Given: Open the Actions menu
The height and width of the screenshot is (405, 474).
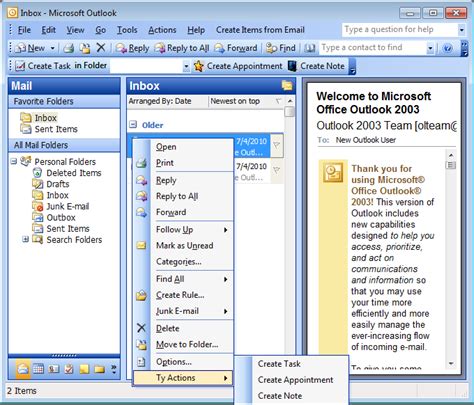Looking at the screenshot, I should pyautogui.click(x=162, y=30).
